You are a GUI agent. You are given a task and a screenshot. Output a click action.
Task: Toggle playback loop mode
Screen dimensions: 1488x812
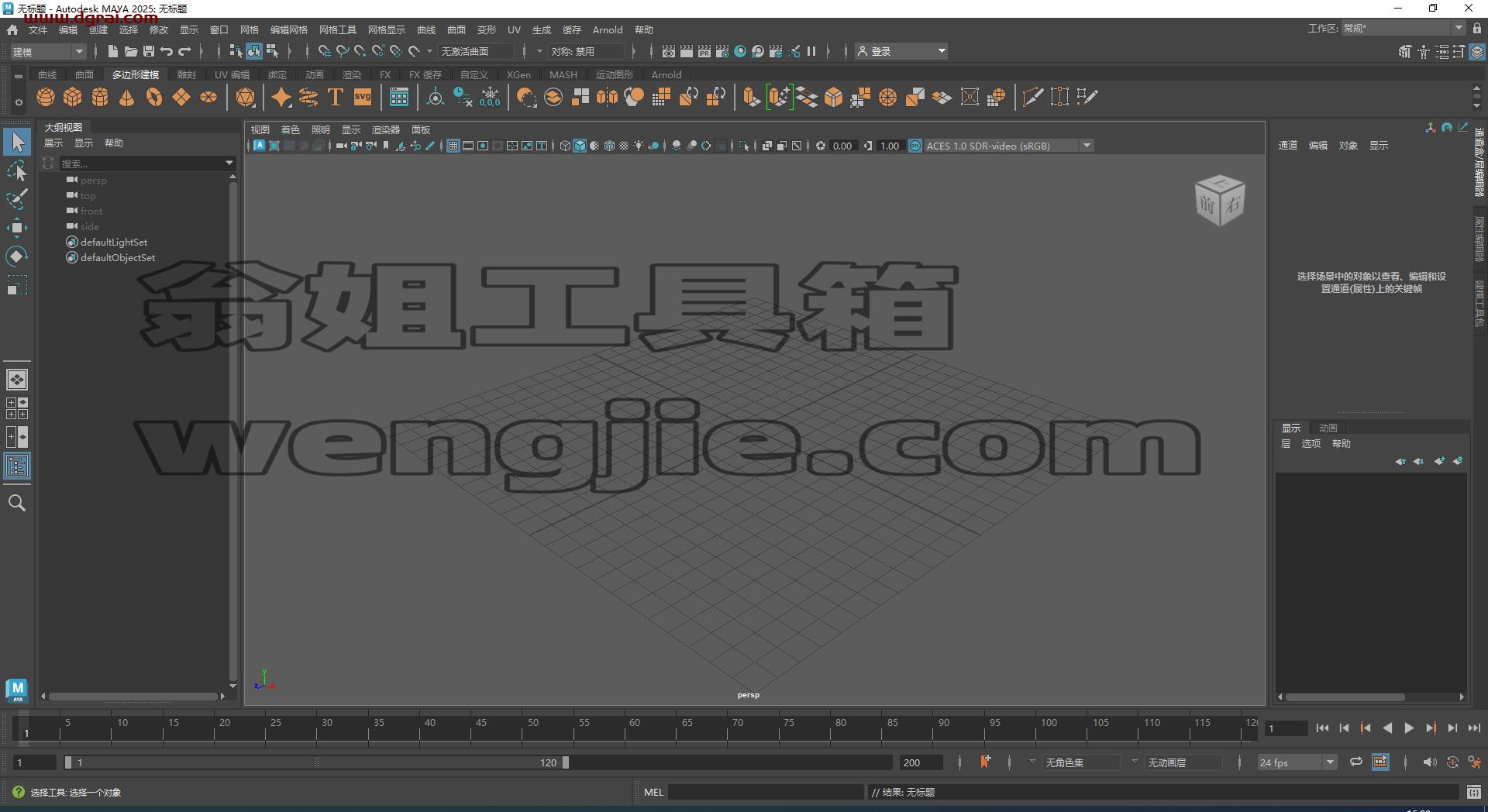(x=1355, y=762)
